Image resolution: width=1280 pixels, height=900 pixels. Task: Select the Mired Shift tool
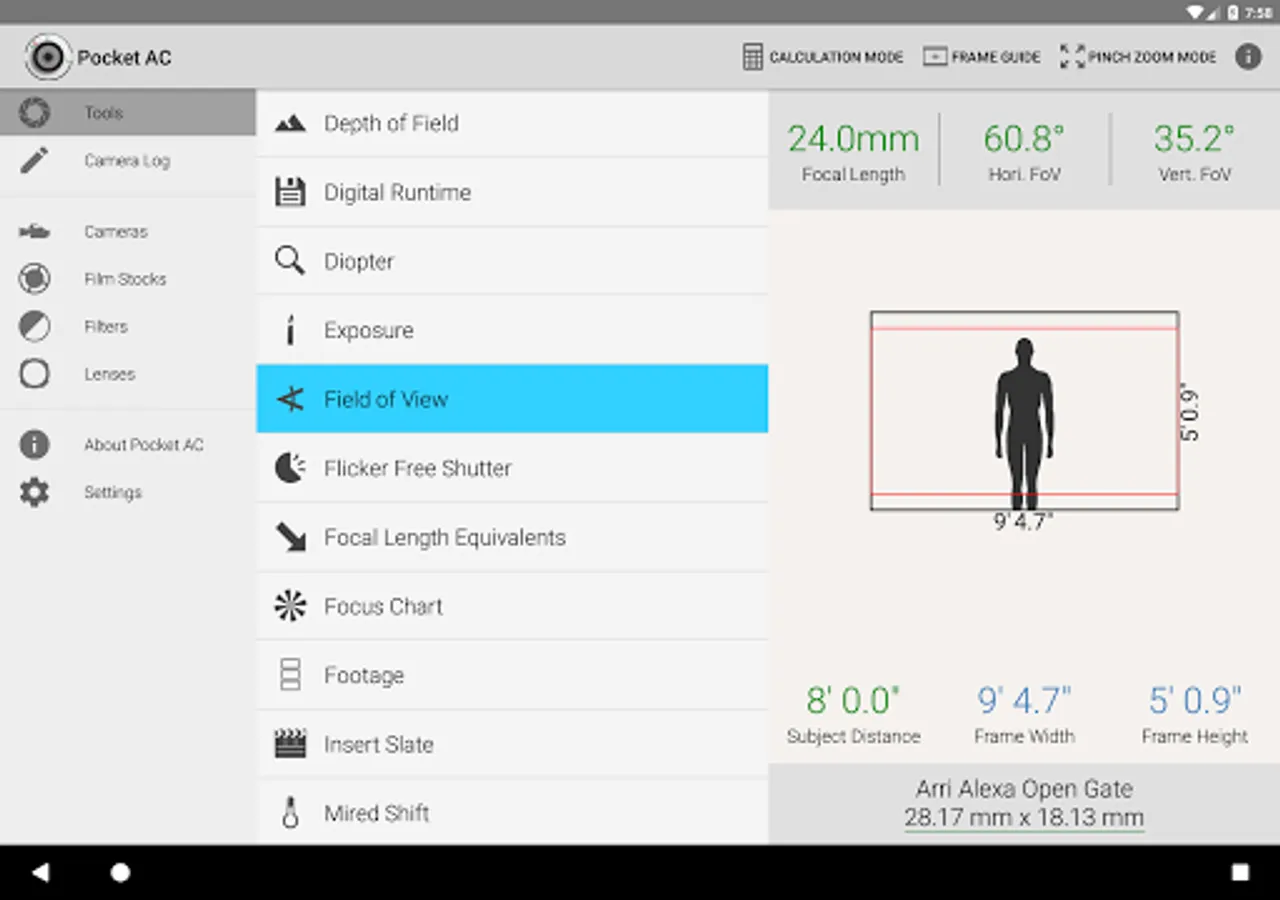click(x=512, y=812)
